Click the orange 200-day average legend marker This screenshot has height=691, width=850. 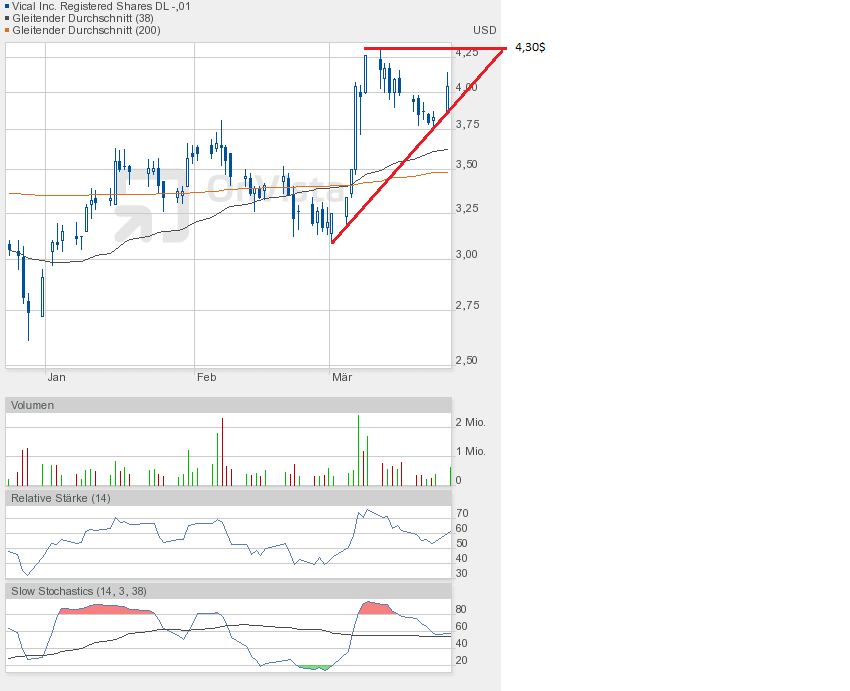(x=6, y=30)
